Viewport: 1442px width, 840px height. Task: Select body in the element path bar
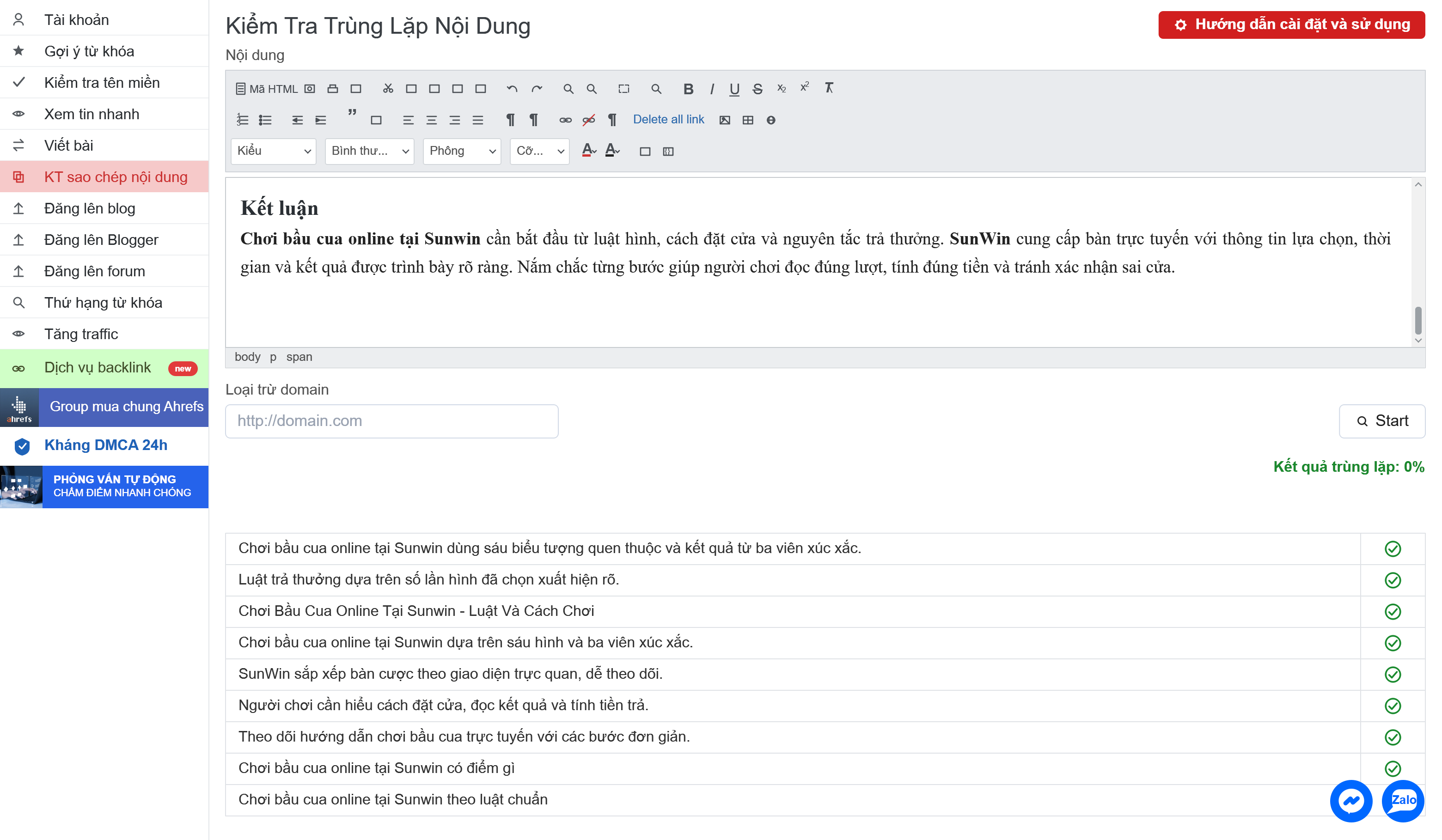coord(247,357)
